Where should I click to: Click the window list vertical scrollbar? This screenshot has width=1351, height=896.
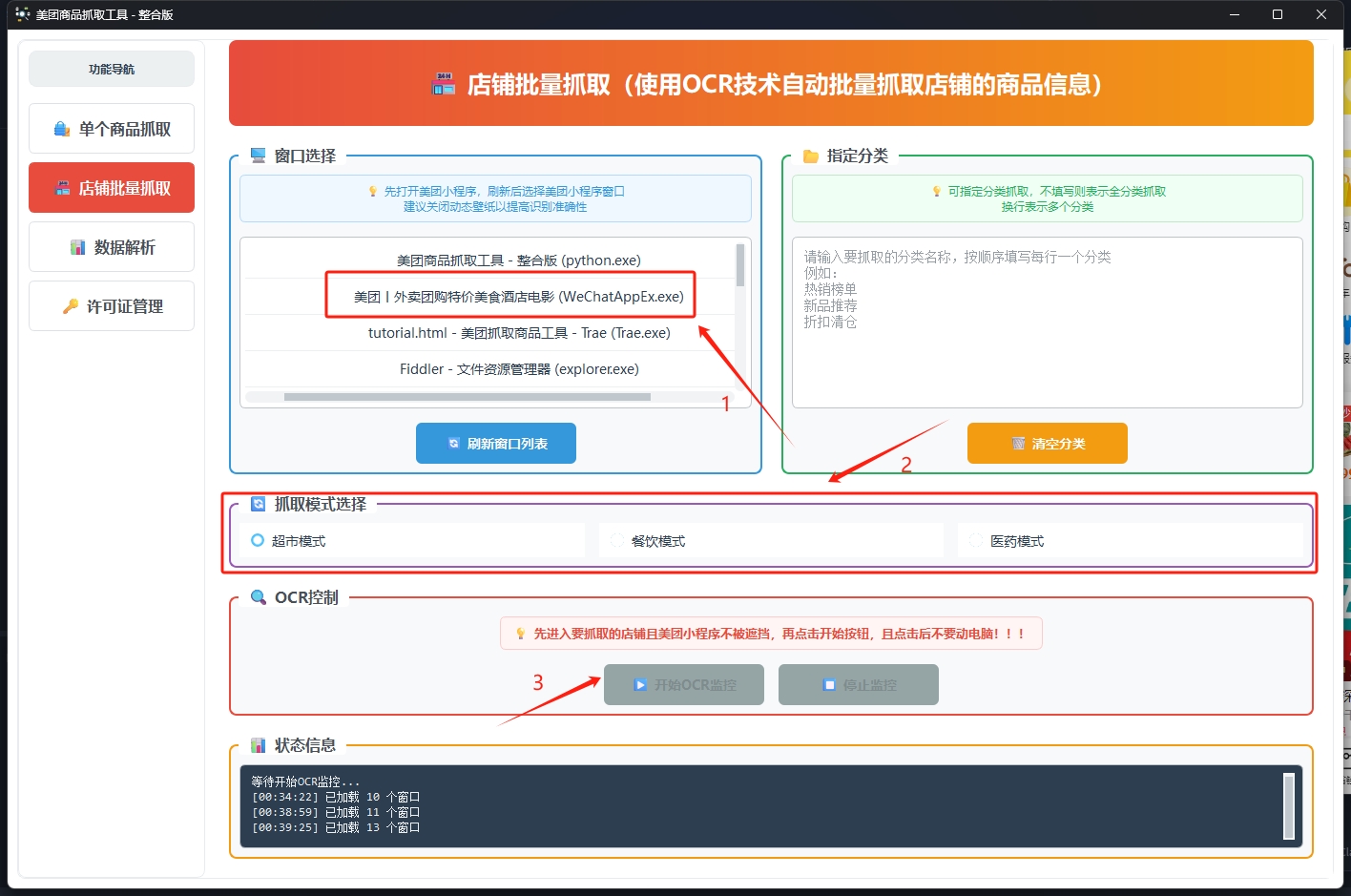740,265
